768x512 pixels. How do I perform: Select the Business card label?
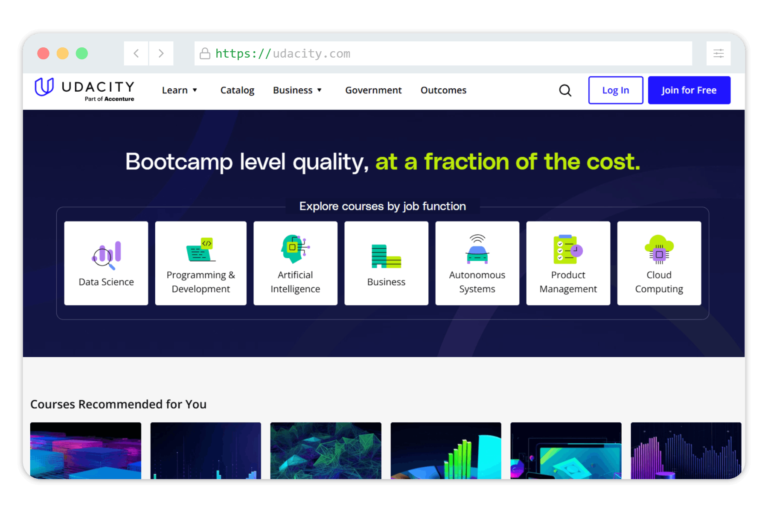coord(386,282)
